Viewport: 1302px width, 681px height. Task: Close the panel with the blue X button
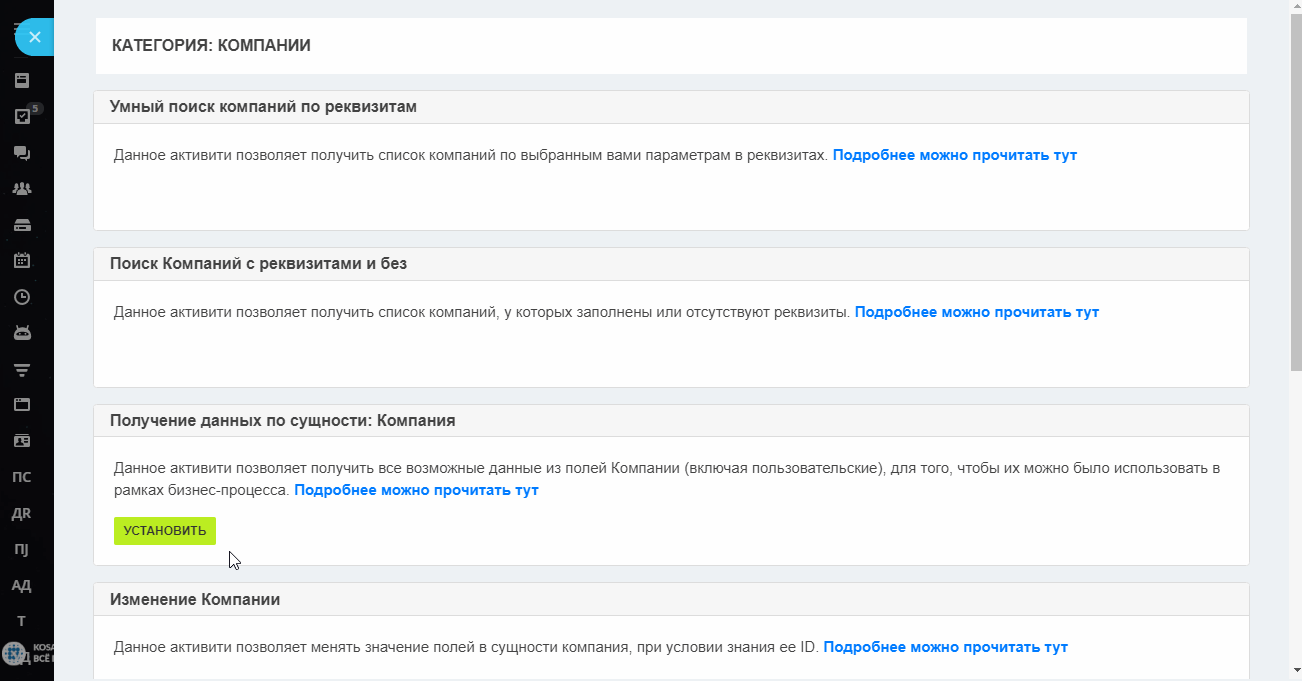pyautogui.click(x=34, y=37)
